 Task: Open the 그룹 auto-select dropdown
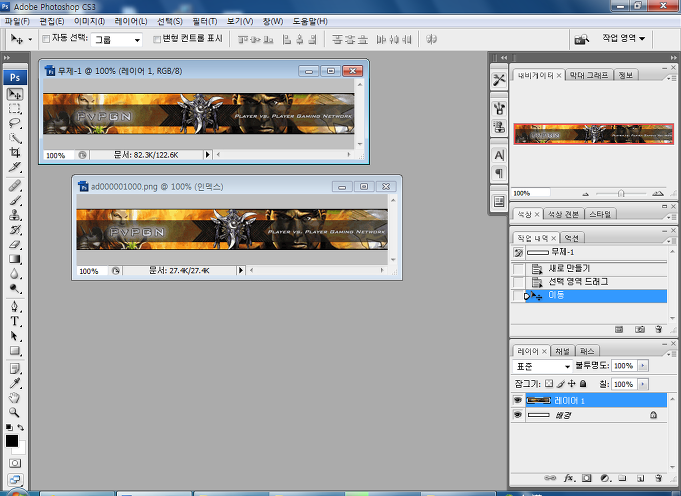point(117,40)
